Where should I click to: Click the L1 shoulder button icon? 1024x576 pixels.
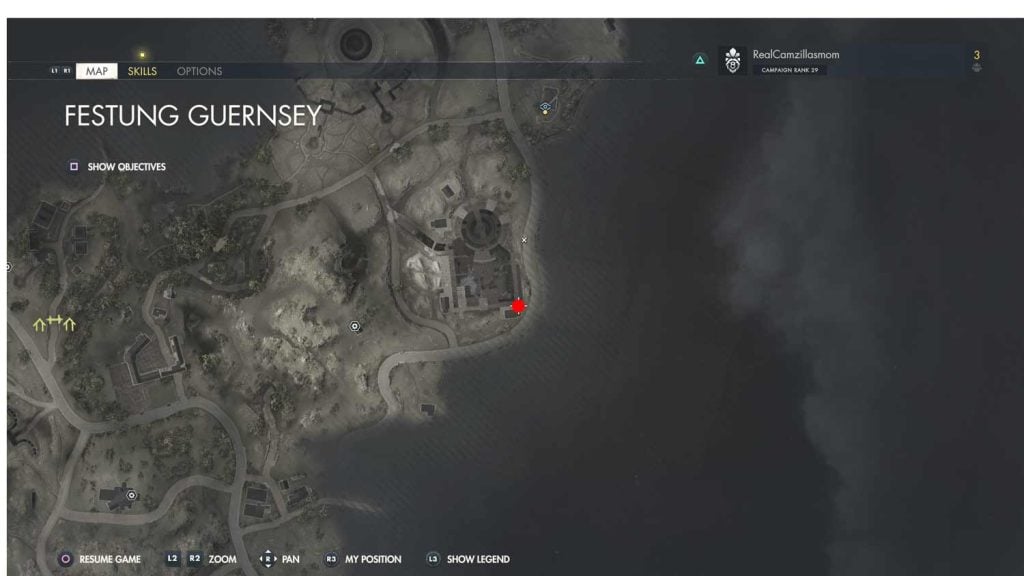[x=54, y=71]
